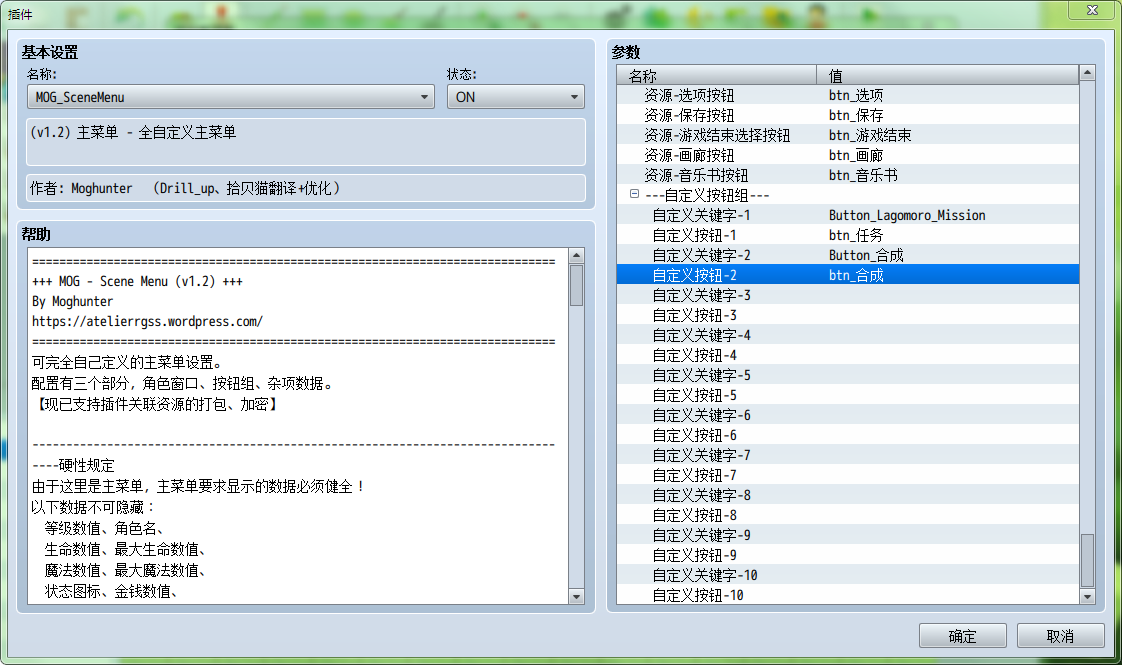Select the 自定义按钮-5 parameter row
1122x665 pixels.
848,396
